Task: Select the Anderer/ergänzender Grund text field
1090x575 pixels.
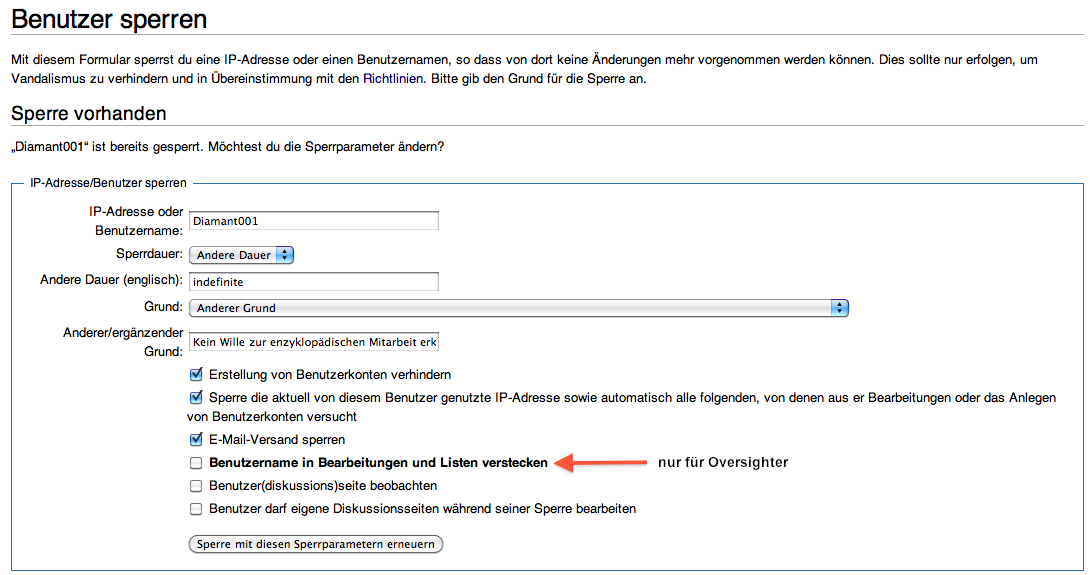Action: 313,342
